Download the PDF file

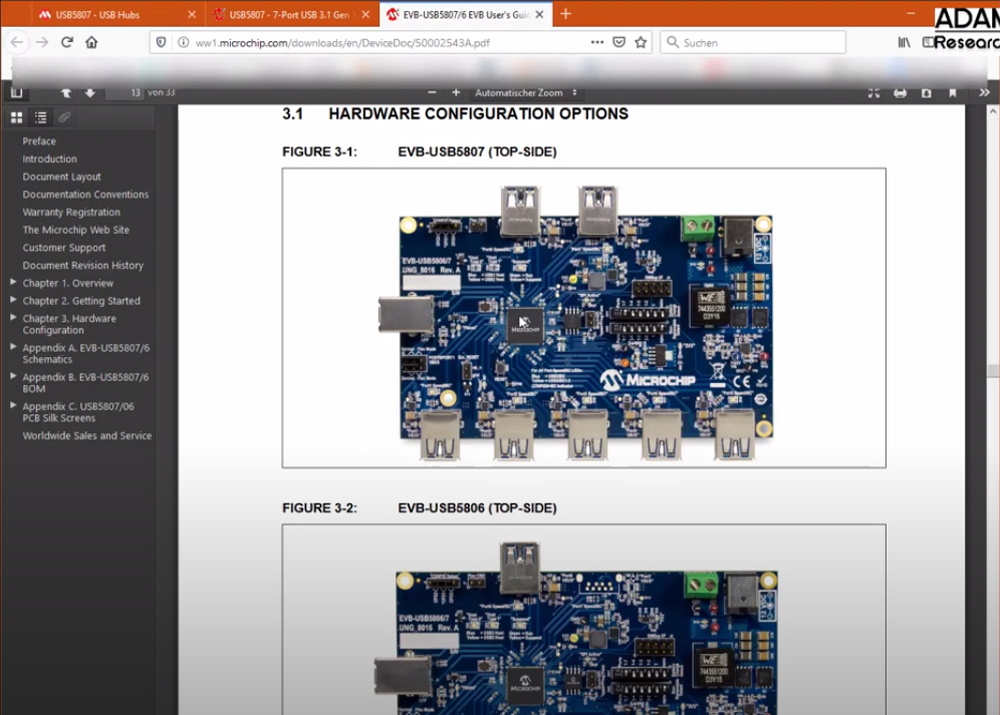(926, 93)
